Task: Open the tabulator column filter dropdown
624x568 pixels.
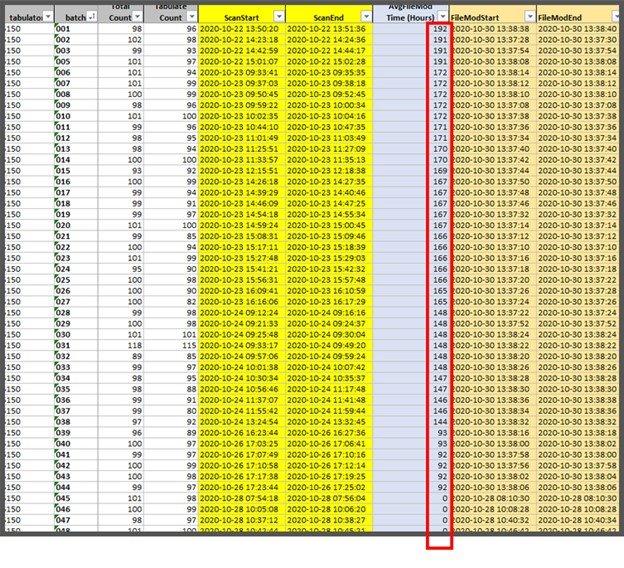Action: pos(47,17)
